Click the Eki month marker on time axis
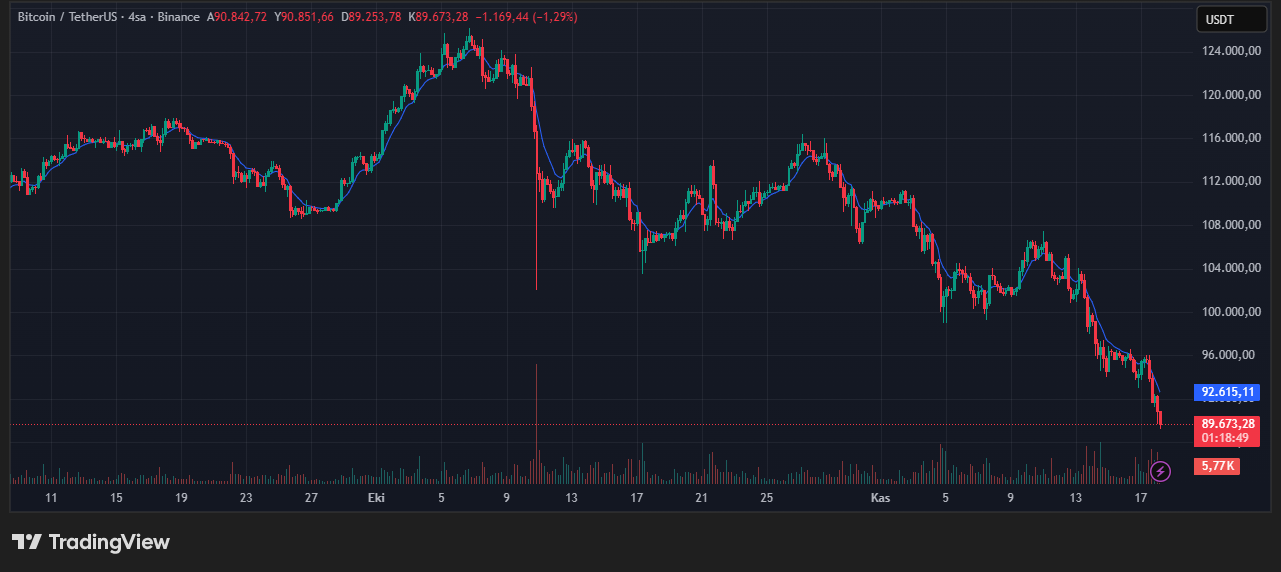The image size is (1281, 572). pyautogui.click(x=376, y=498)
